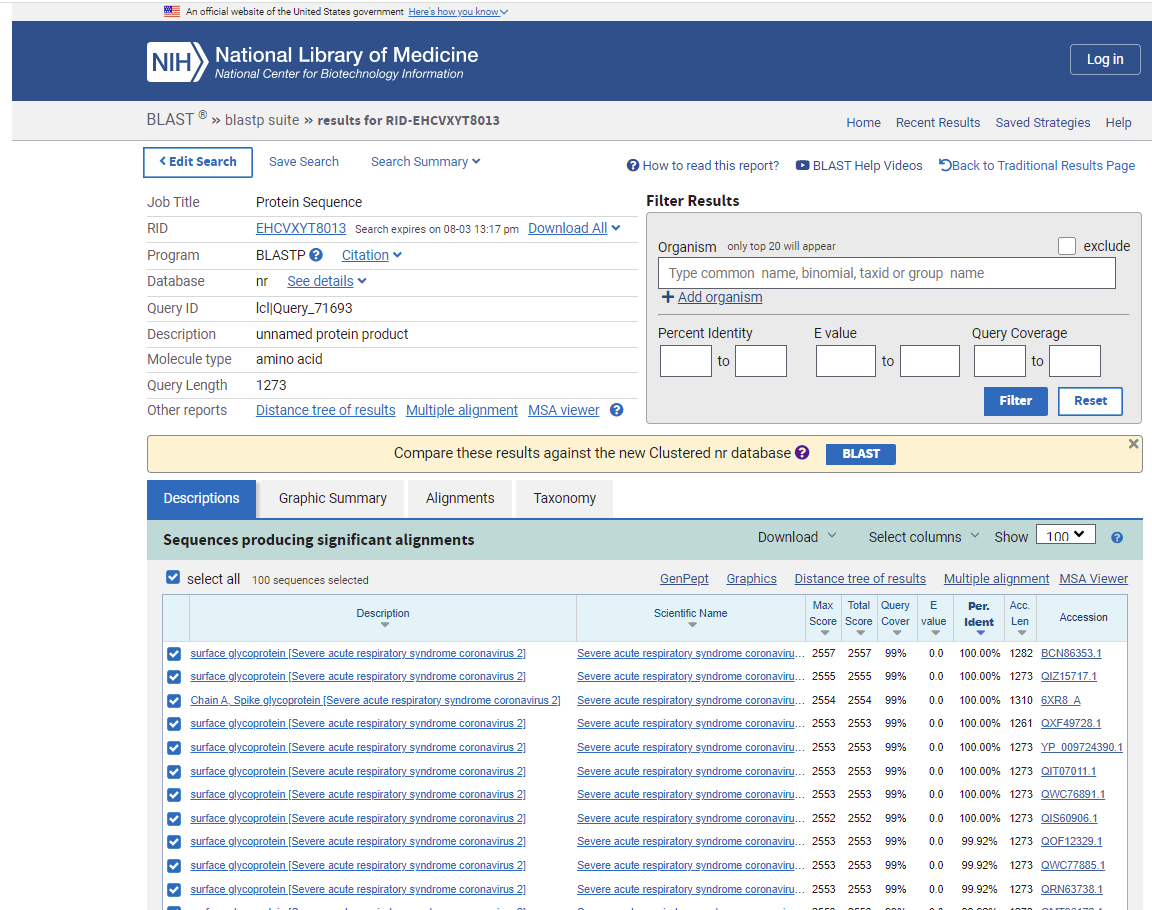
Task: Open the GenPept link
Action: point(684,579)
